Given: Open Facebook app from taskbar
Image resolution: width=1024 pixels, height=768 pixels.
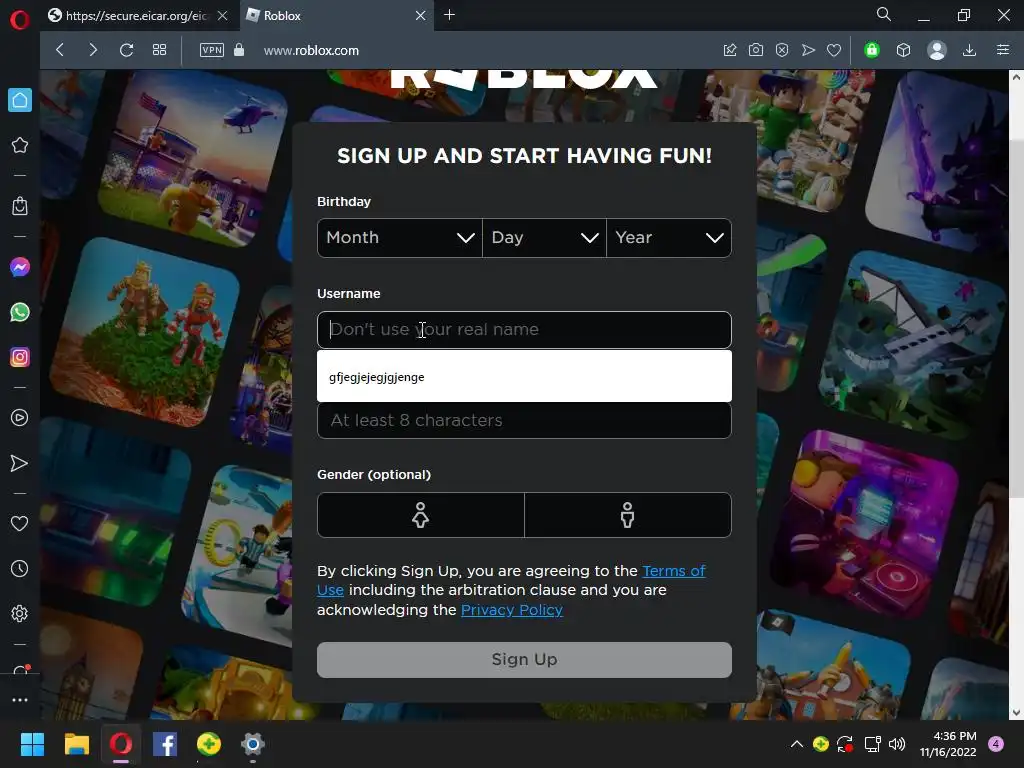Looking at the screenshot, I should pos(165,744).
